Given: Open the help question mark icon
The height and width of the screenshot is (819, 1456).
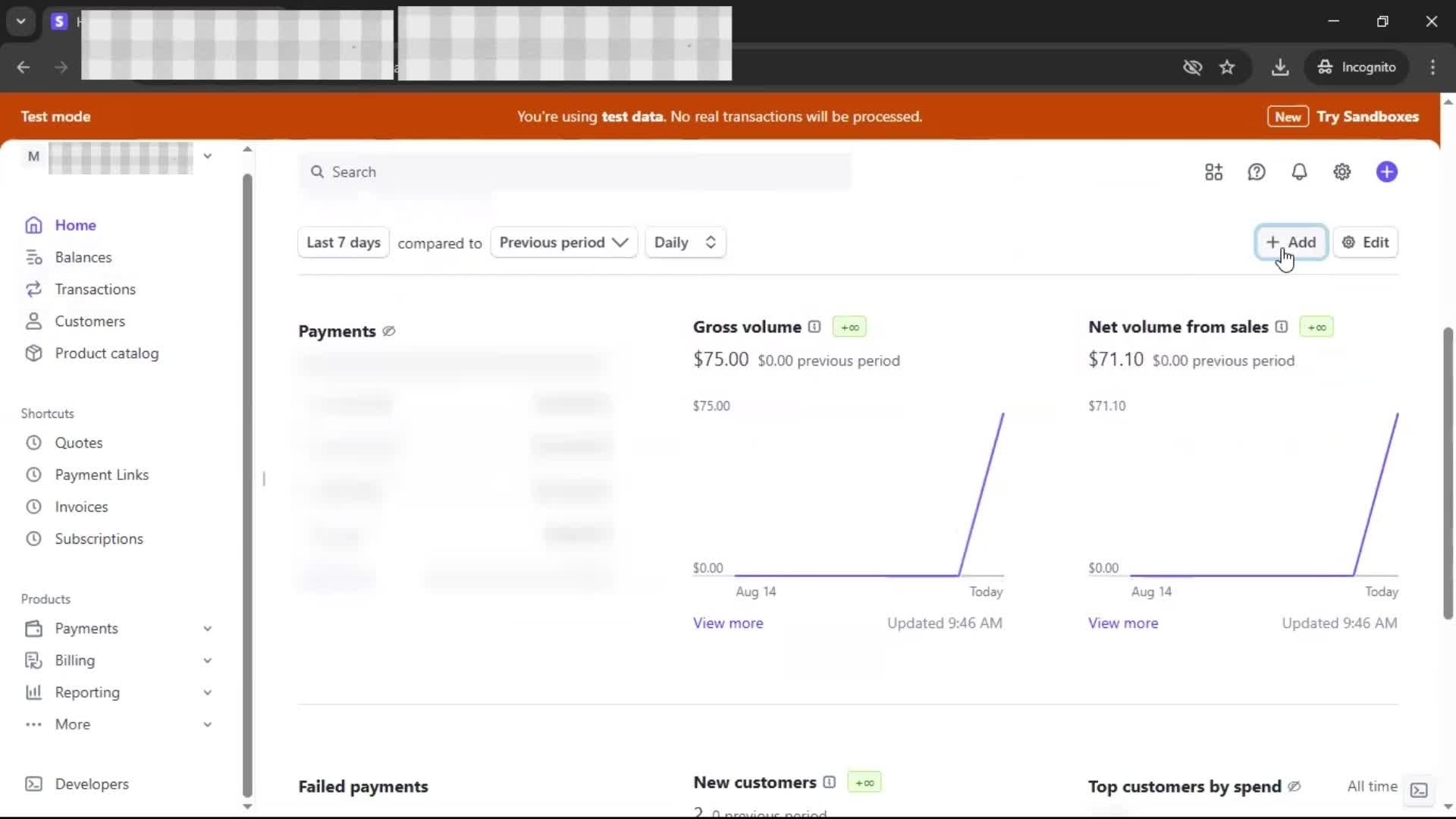Looking at the screenshot, I should pos(1257,172).
